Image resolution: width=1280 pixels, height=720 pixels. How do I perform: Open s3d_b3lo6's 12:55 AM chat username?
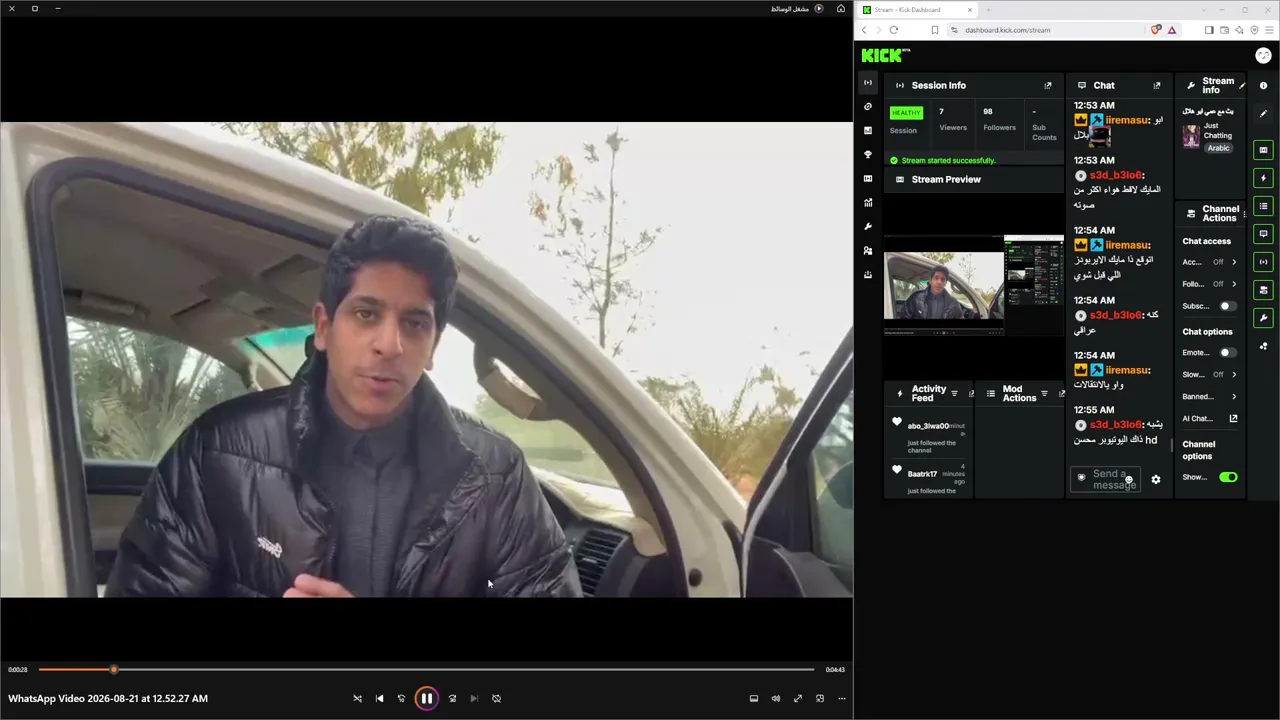[x=1116, y=425]
